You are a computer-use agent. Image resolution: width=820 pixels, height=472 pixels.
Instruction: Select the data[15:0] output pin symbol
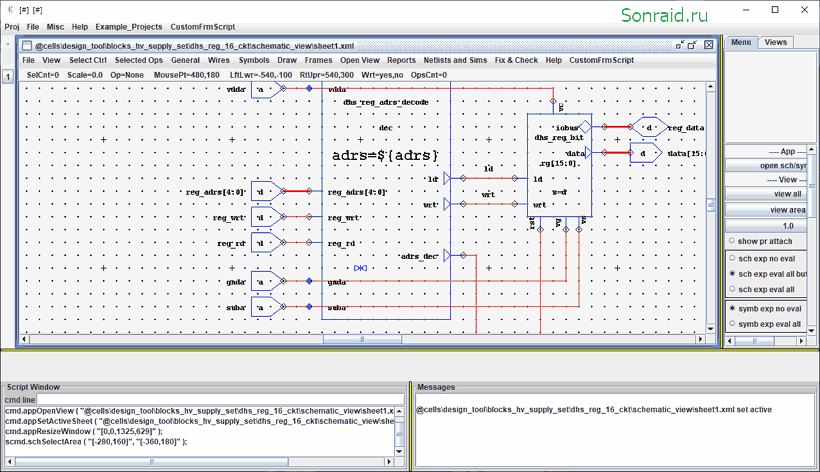tap(646, 153)
